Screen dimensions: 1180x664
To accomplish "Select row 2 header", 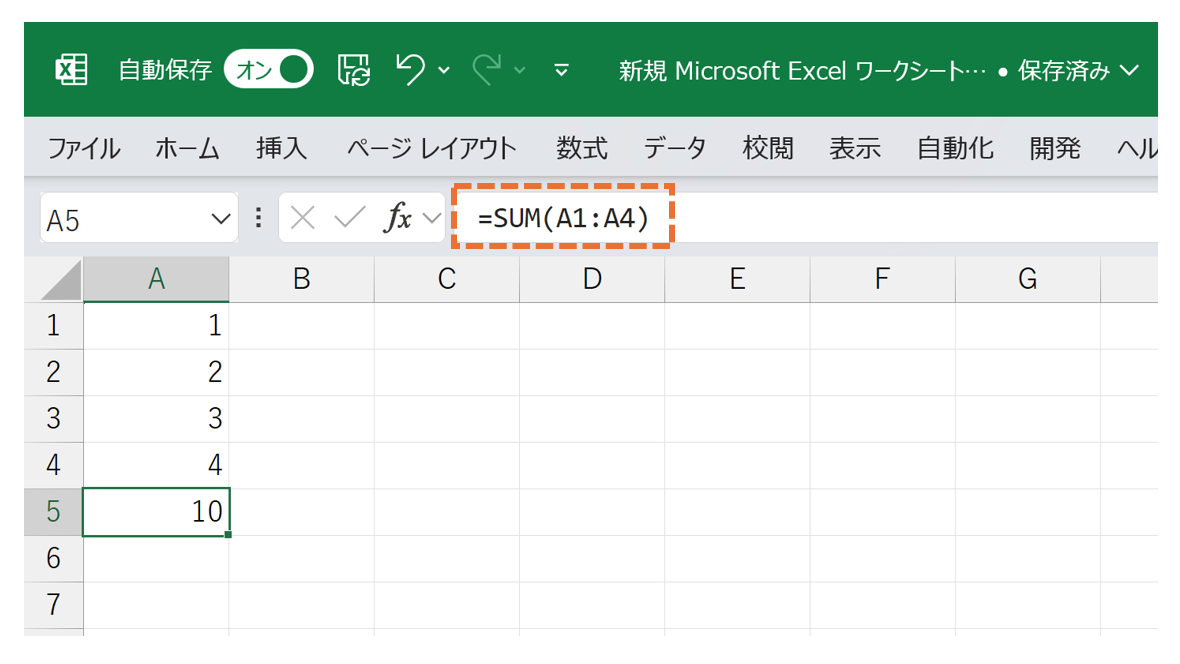I will point(53,373).
